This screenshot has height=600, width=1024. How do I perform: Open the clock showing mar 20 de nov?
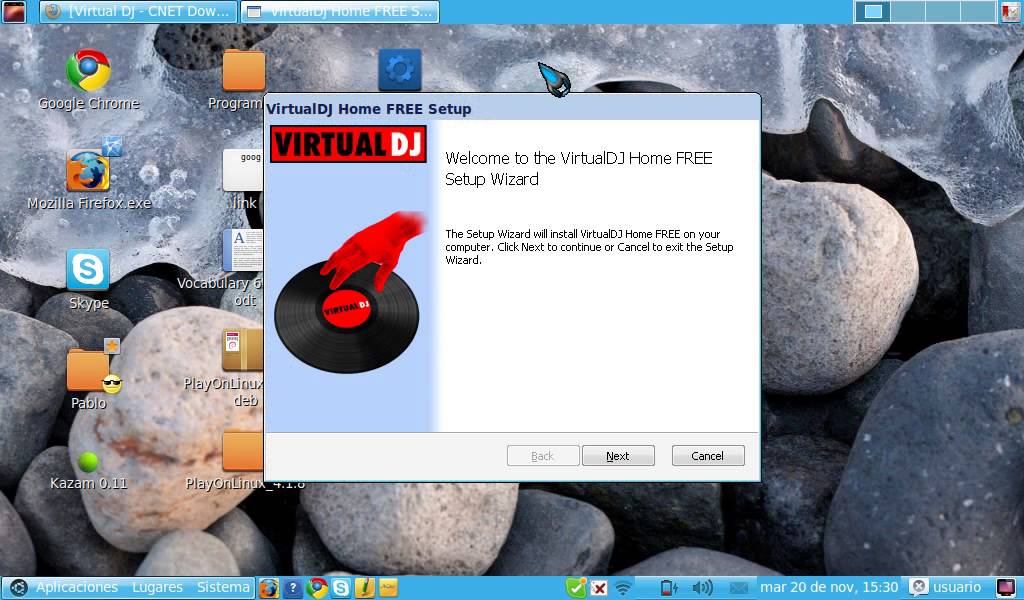point(829,587)
